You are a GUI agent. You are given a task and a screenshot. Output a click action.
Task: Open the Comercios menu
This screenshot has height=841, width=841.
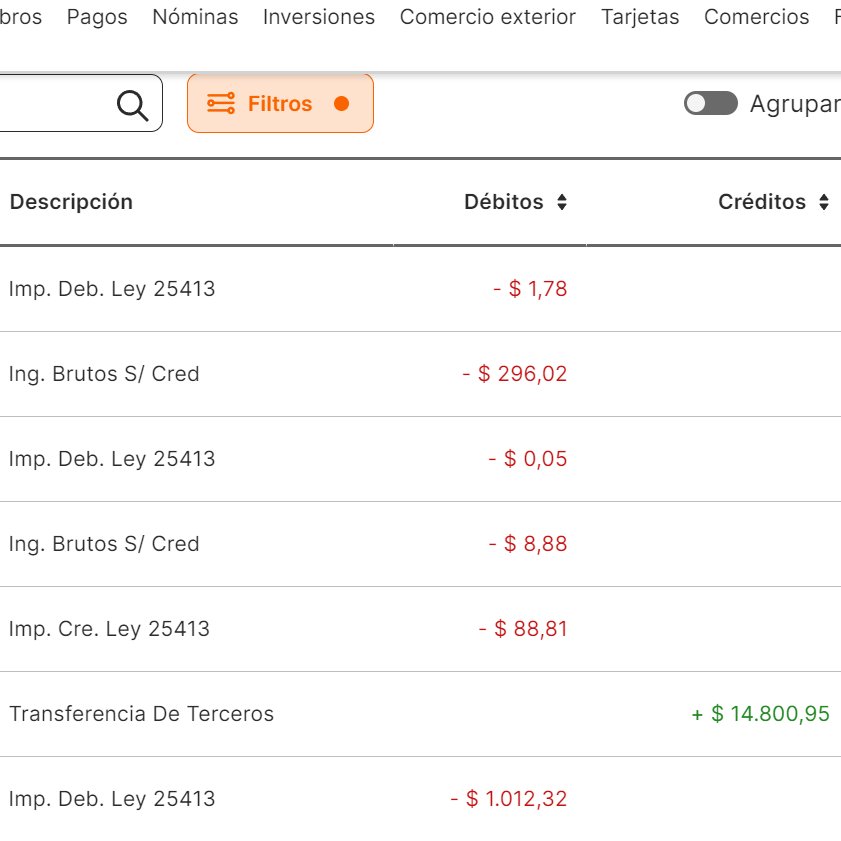point(756,17)
